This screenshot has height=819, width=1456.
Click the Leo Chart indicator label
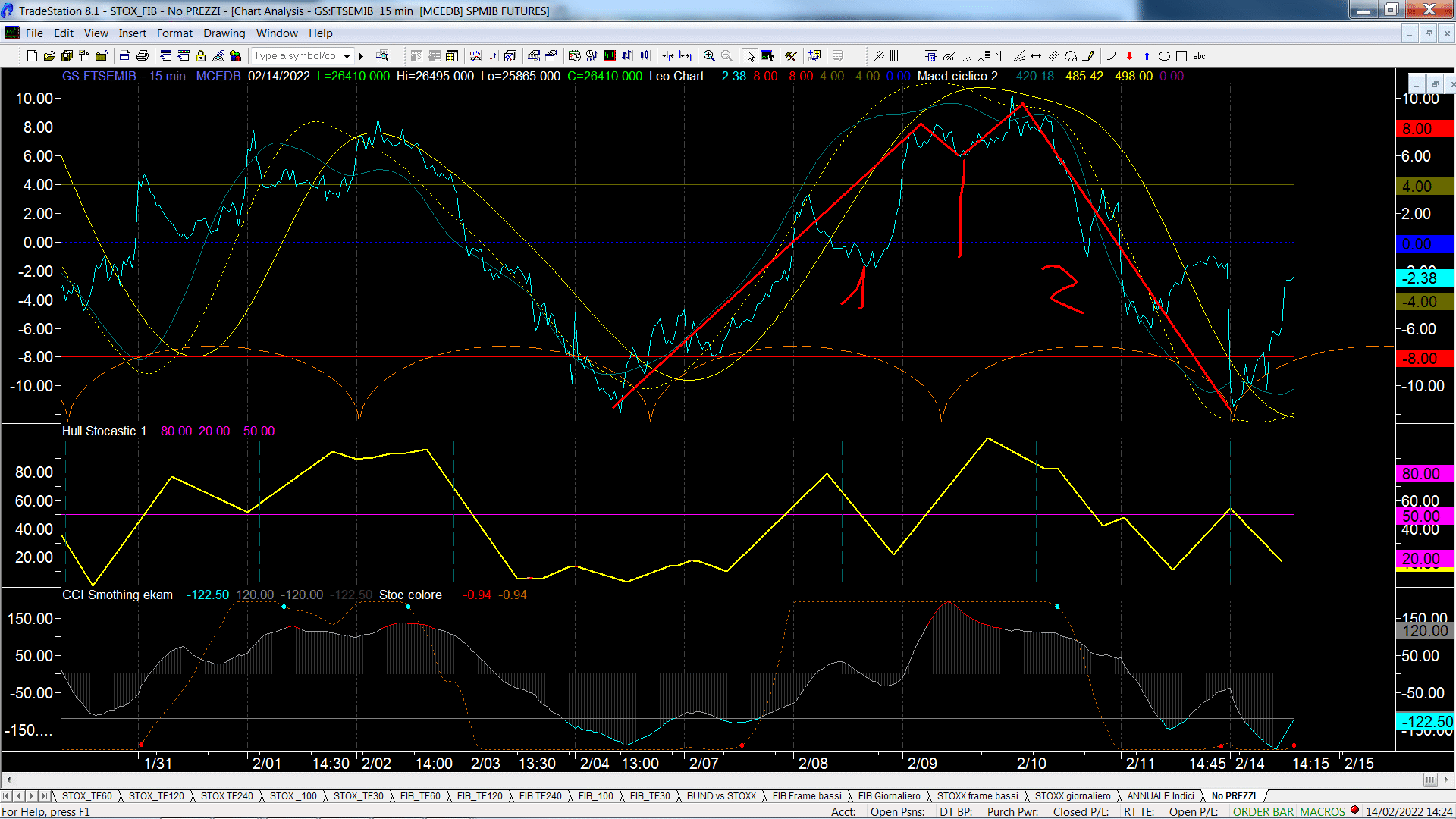pyautogui.click(x=676, y=76)
